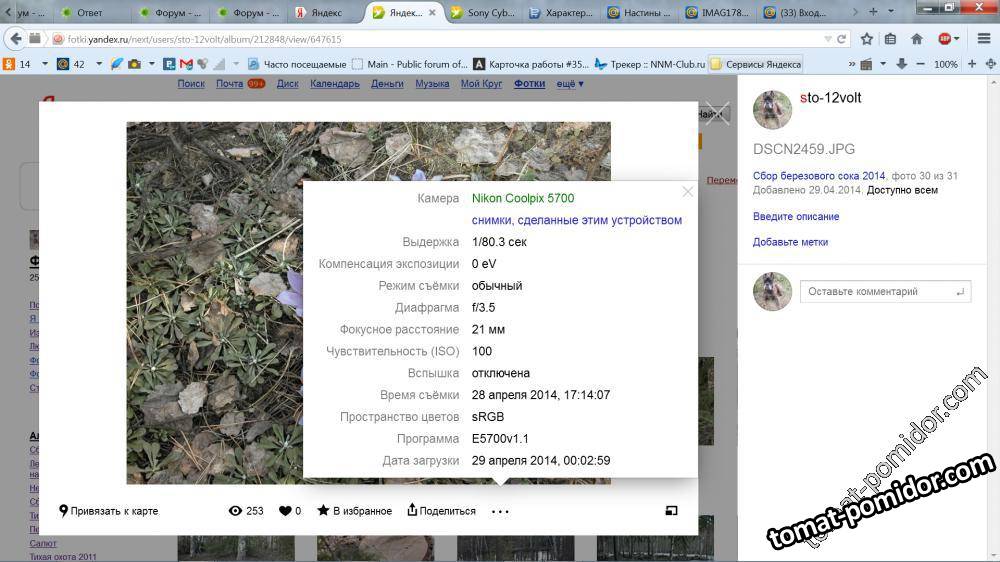Open снимки, сделанные этим устройством link
Screen dimensions: 1000x562
point(577,220)
